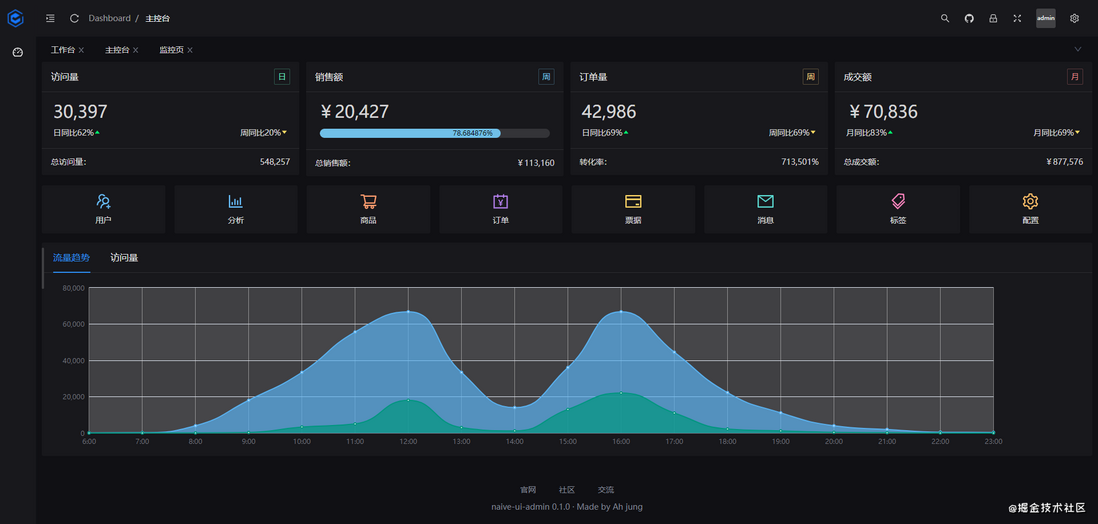Switch to the 访问量 chart tab
The image size is (1098, 524).
124,258
